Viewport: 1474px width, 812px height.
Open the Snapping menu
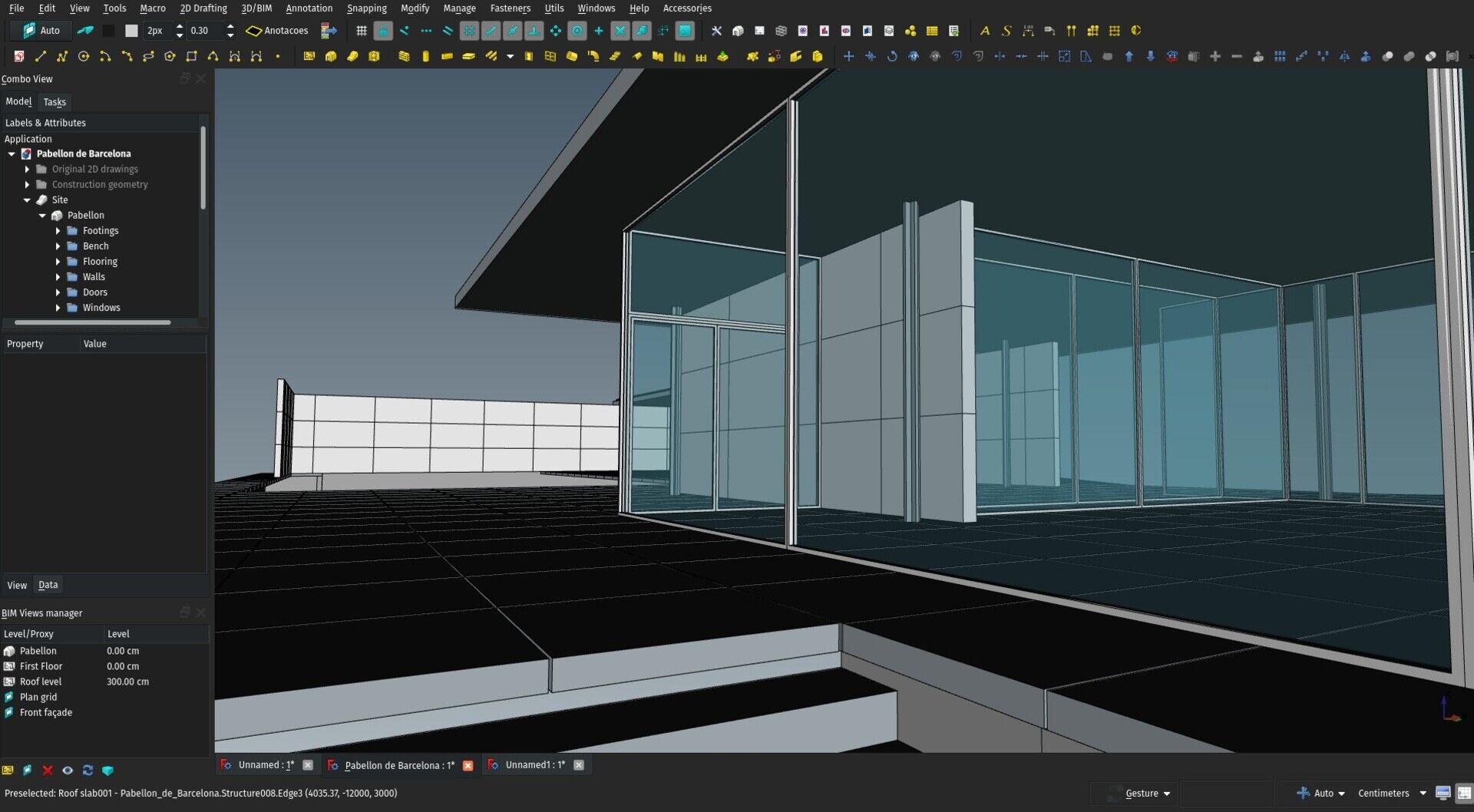pos(366,8)
